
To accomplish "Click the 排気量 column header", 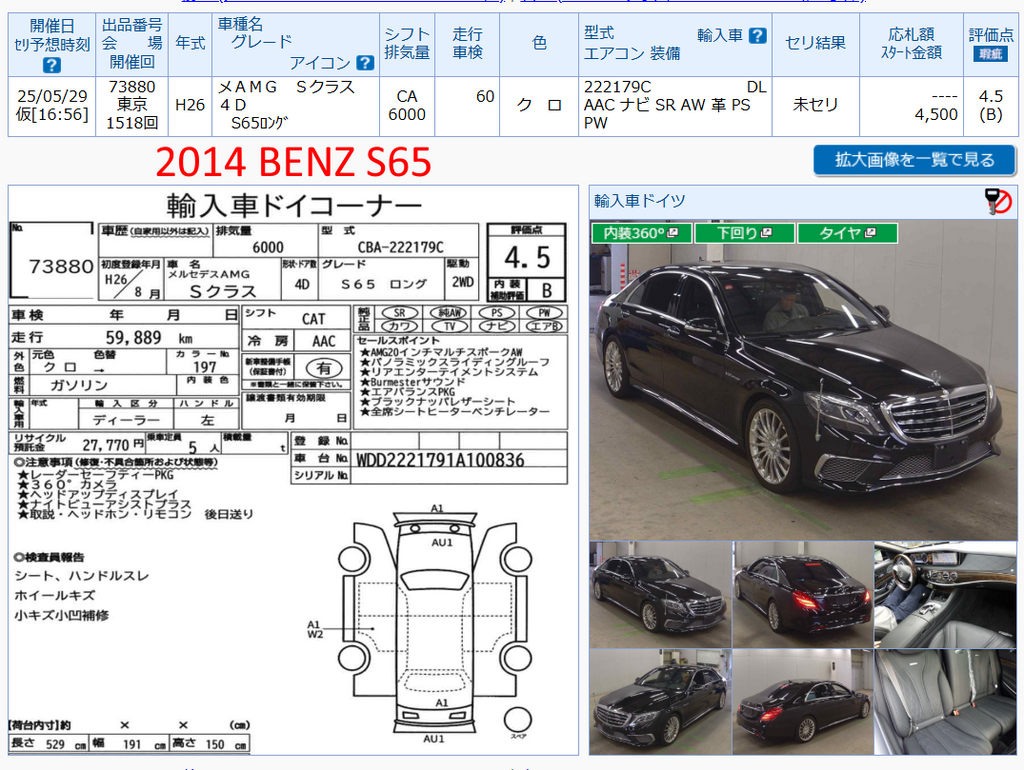I will click(407, 52).
